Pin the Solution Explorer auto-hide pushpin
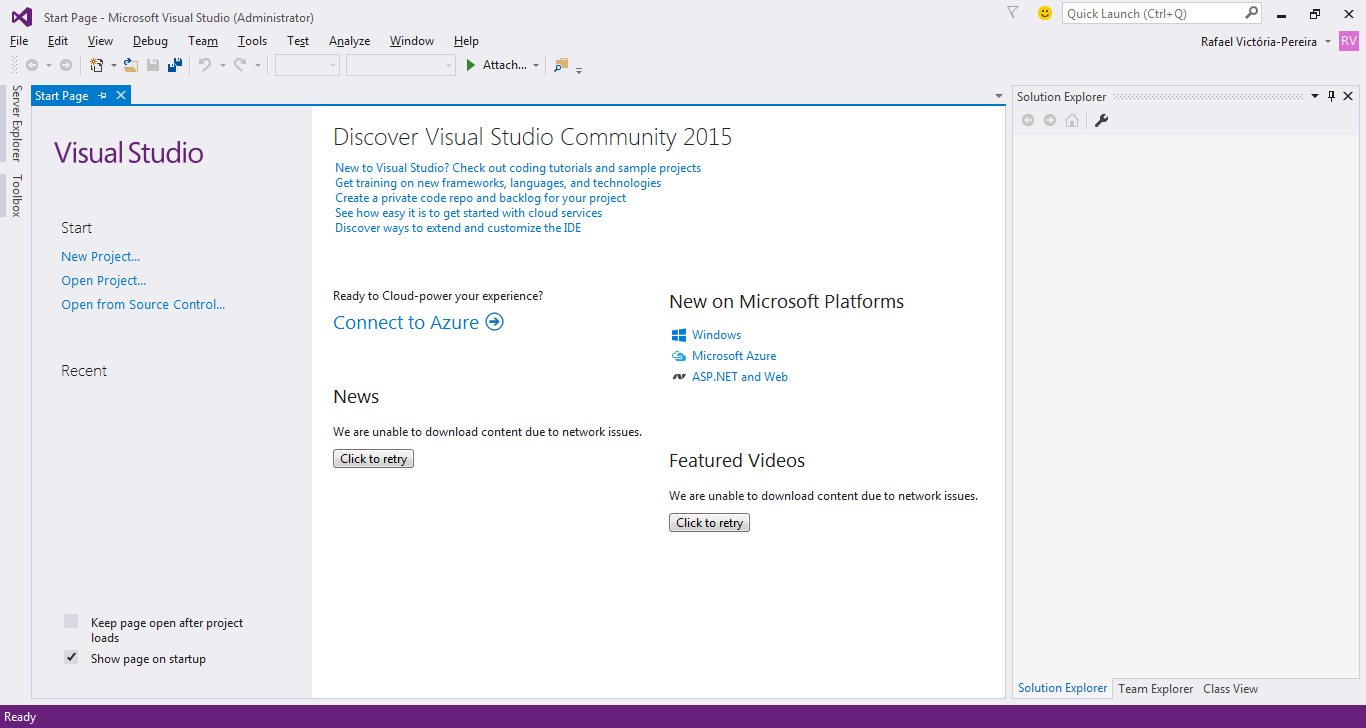This screenshot has width=1366, height=728. click(1331, 96)
